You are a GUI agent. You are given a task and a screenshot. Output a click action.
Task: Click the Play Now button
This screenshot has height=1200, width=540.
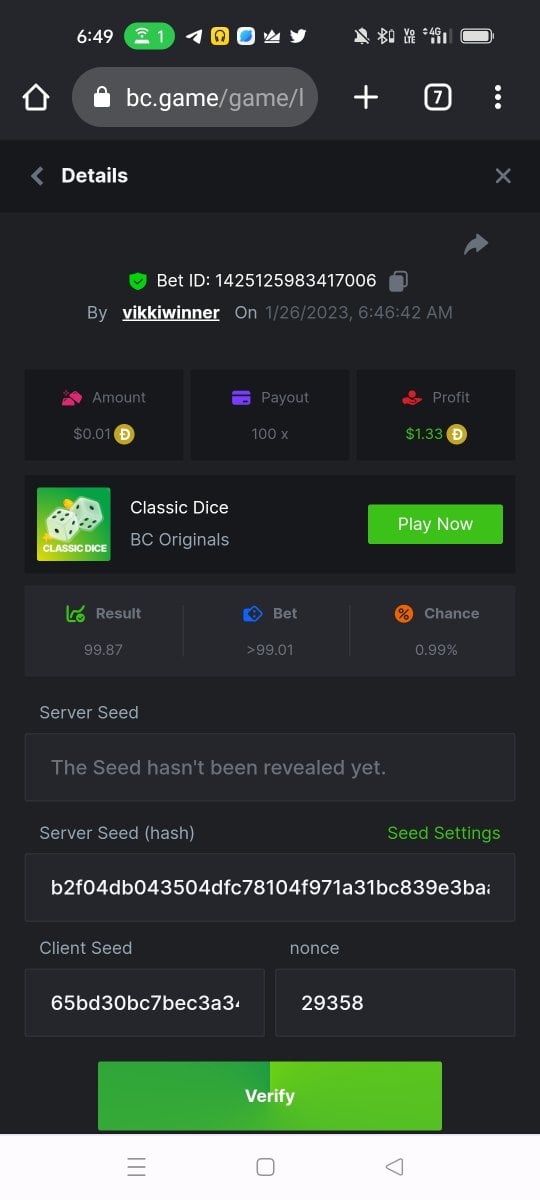pos(435,524)
